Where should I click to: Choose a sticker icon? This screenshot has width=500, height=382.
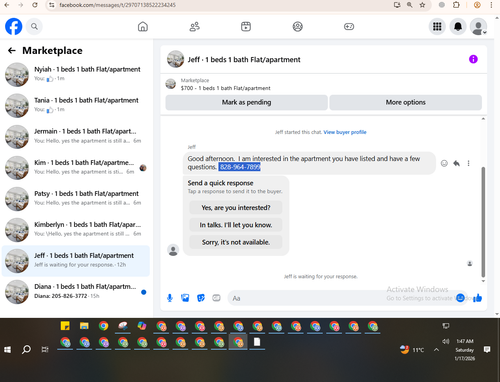click(201, 298)
